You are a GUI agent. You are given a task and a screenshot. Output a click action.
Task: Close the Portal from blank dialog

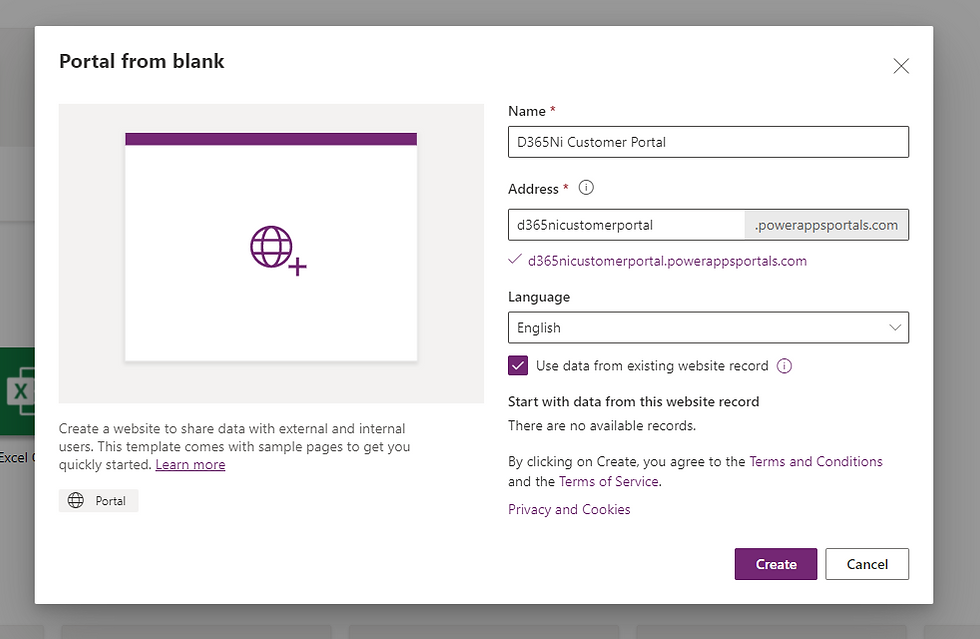pyautogui.click(x=901, y=66)
